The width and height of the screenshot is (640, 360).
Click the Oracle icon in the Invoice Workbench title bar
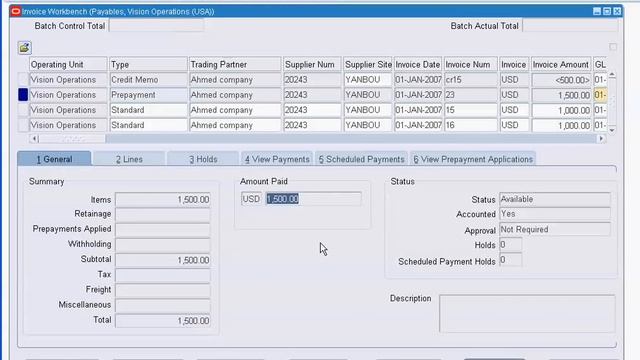pos(16,11)
